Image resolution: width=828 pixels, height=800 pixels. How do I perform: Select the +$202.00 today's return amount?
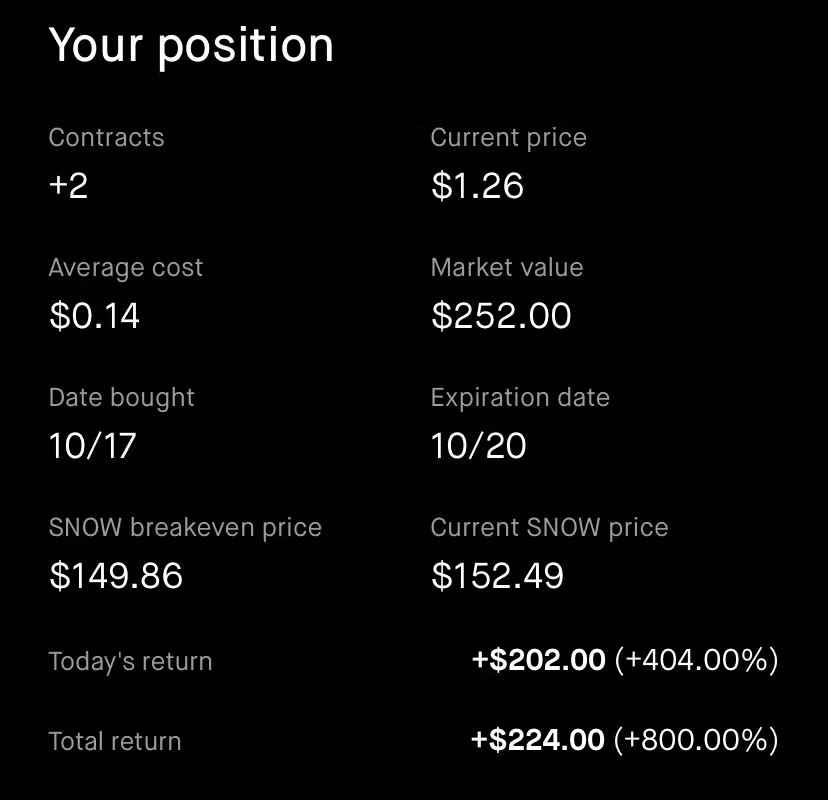click(538, 660)
